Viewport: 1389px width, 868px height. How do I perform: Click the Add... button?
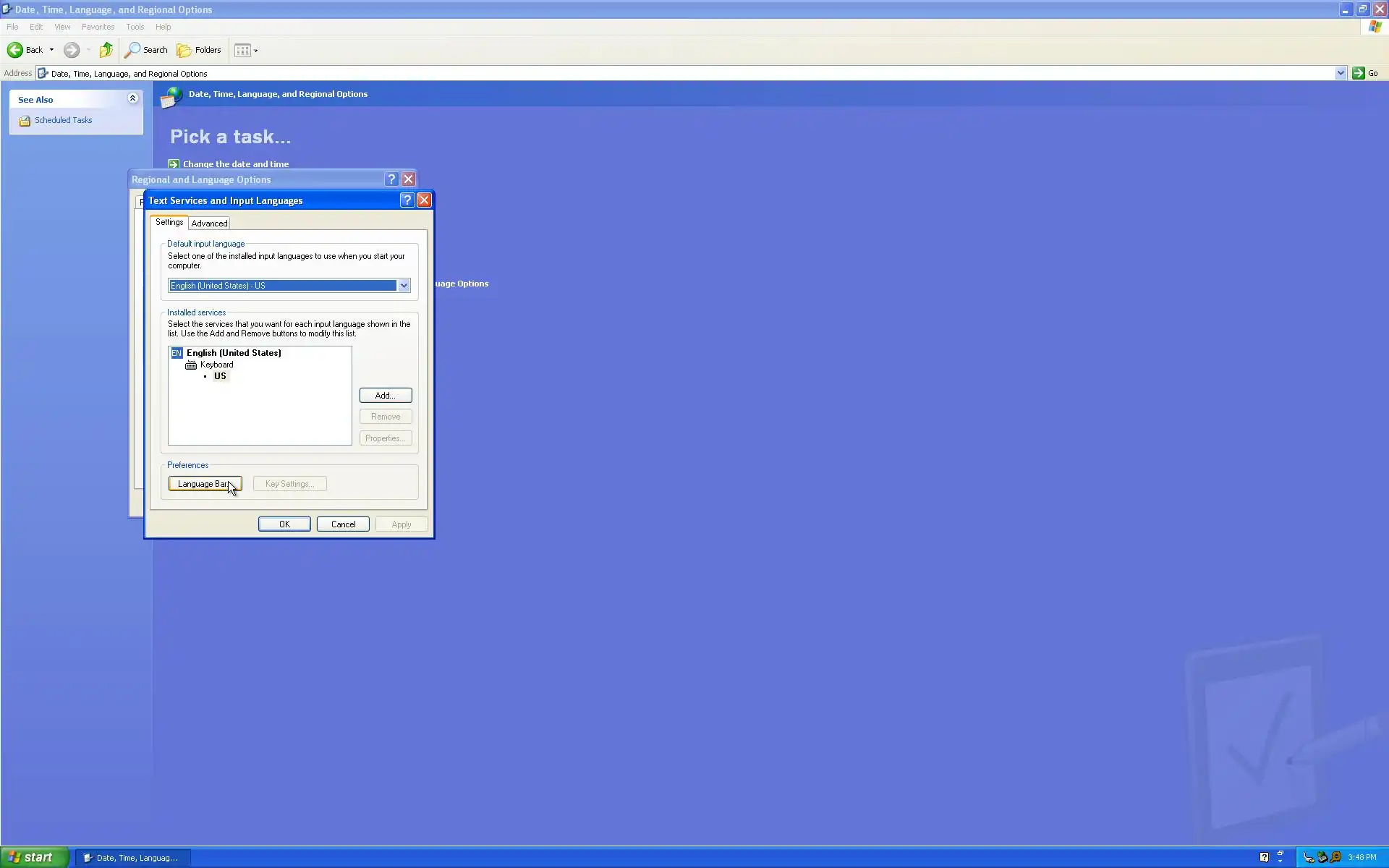click(385, 396)
